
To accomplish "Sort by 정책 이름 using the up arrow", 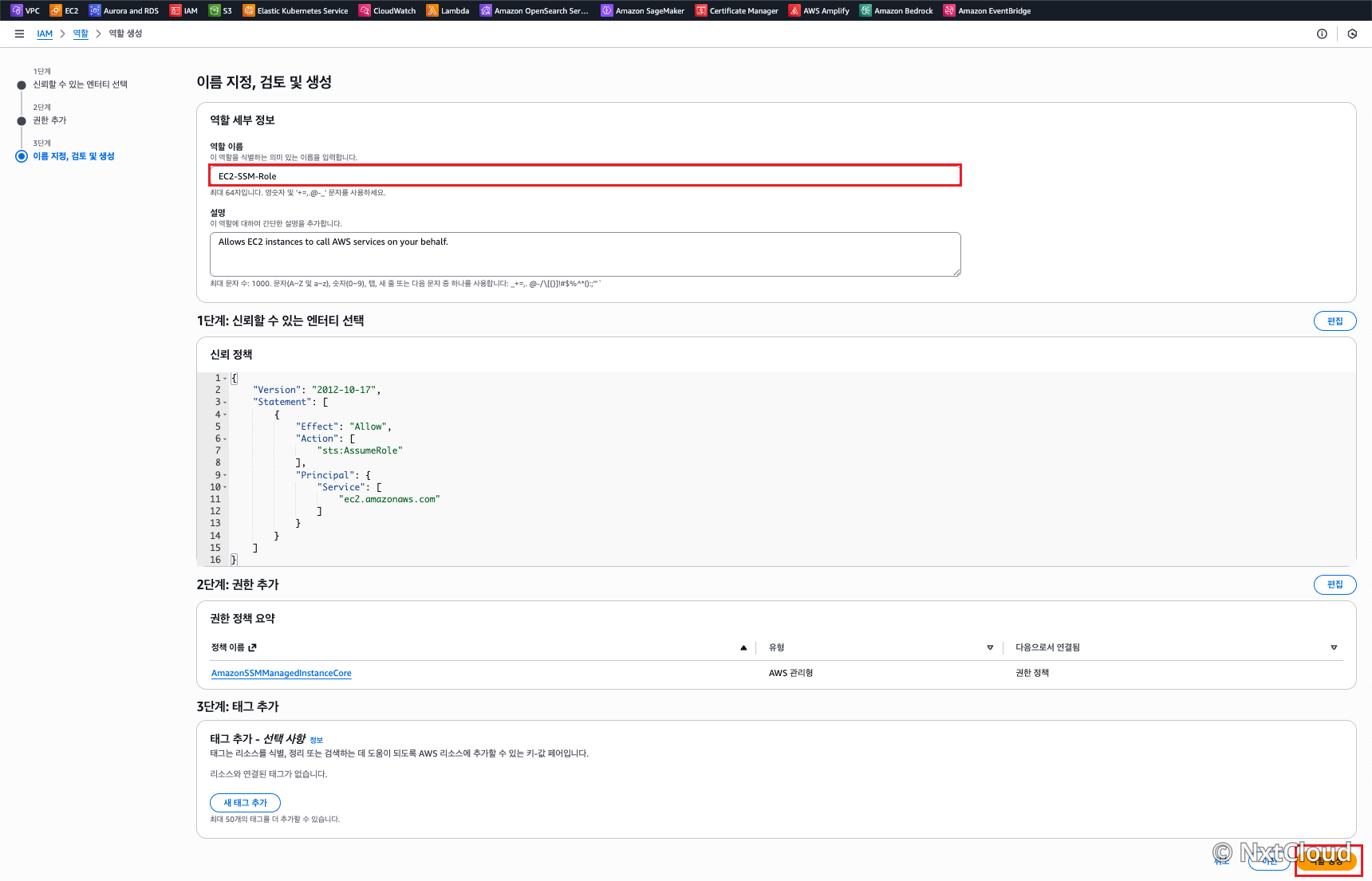I will (x=743, y=647).
